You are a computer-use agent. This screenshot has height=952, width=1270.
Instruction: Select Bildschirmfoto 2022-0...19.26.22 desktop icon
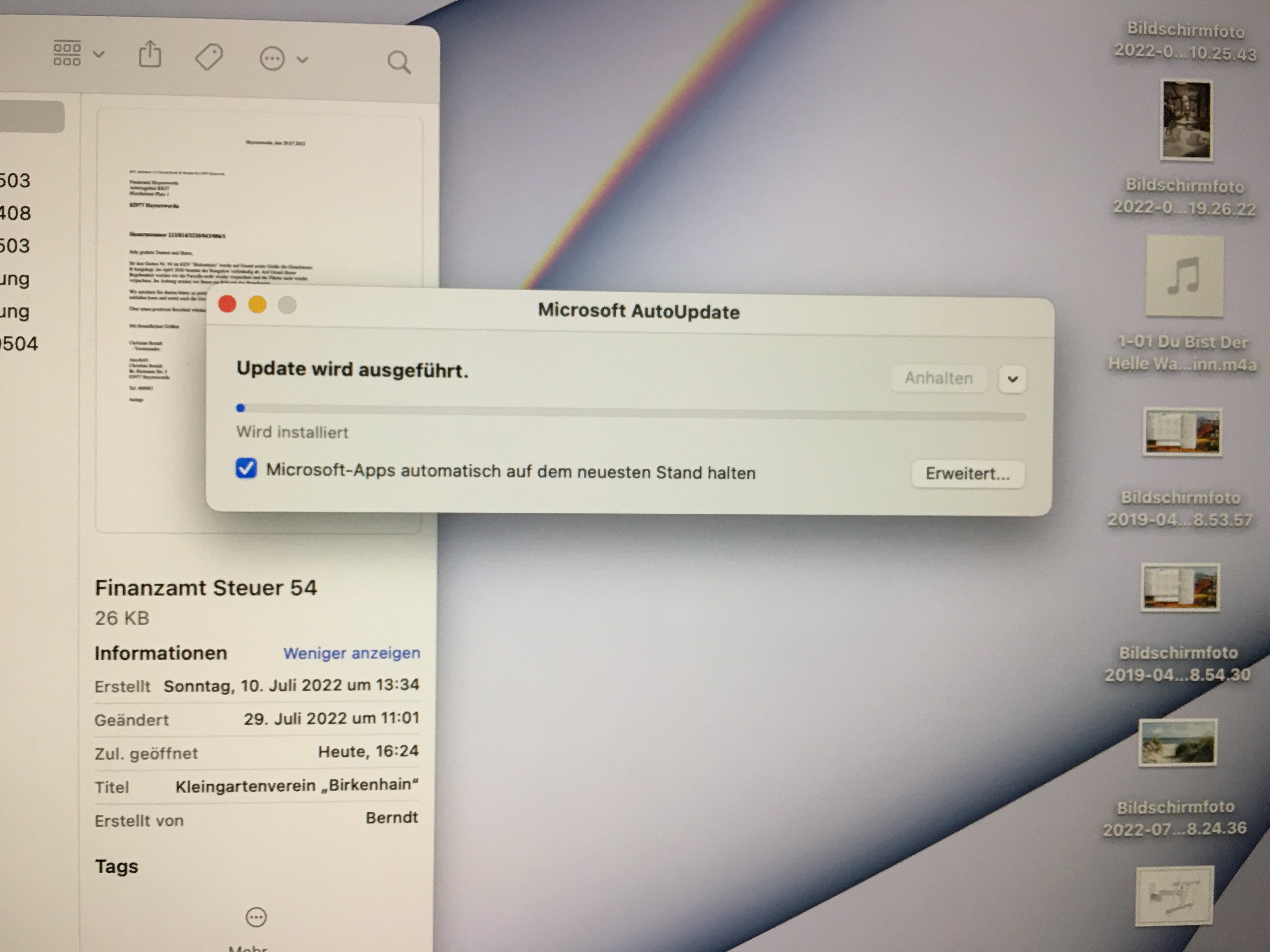click(x=1186, y=121)
